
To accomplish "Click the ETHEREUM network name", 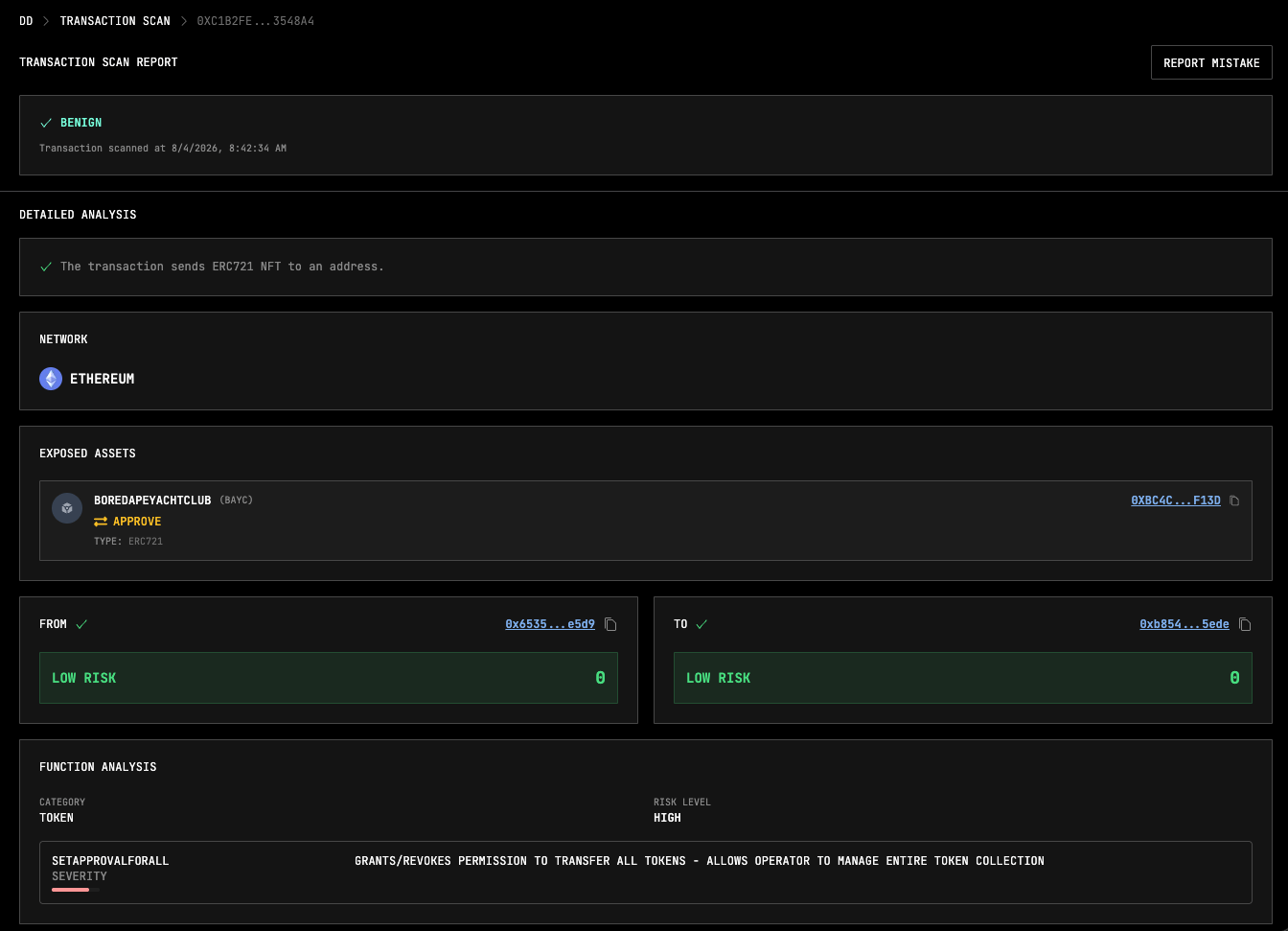I will 103,379.
